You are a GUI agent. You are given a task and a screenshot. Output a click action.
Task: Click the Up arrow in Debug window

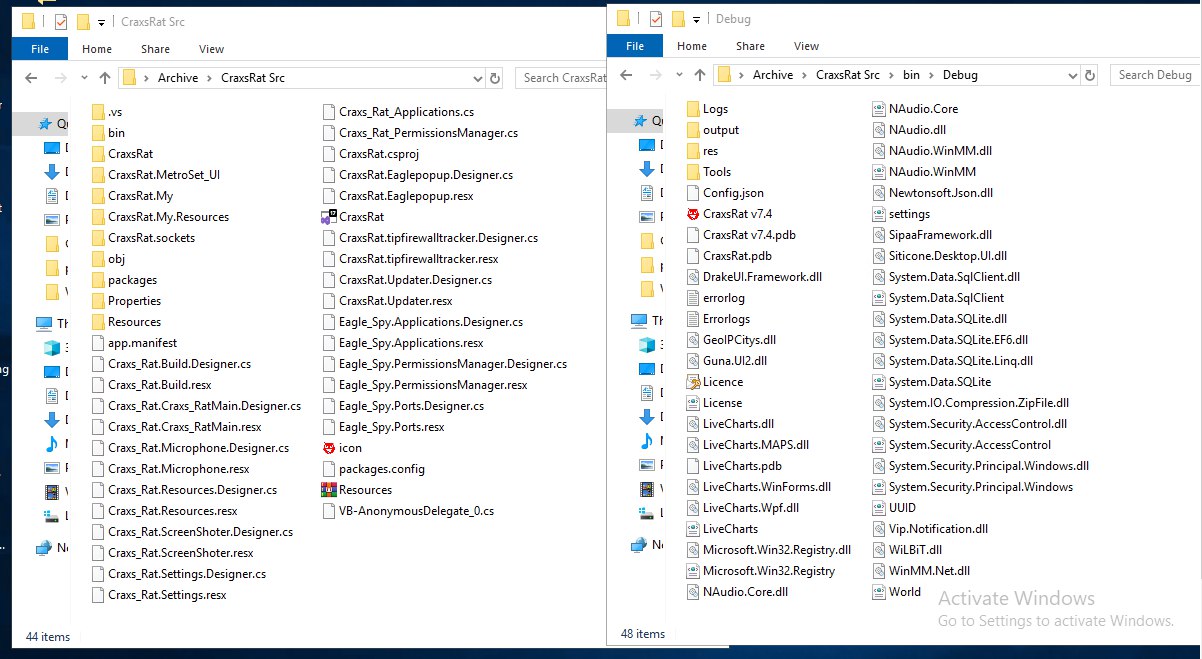click(700, 75)
